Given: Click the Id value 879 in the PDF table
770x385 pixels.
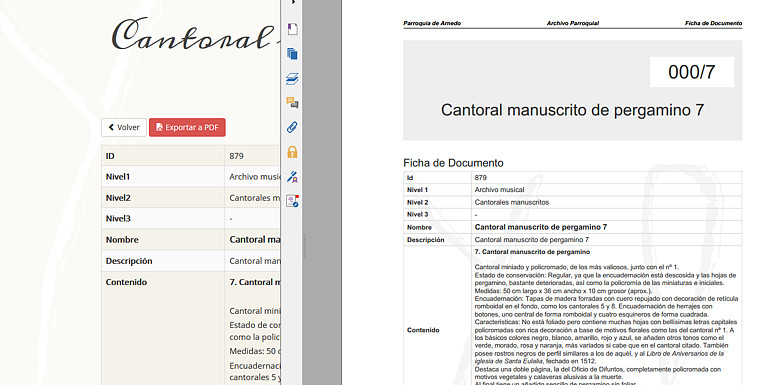Looking at the screenshot, I should pos(480,178).
